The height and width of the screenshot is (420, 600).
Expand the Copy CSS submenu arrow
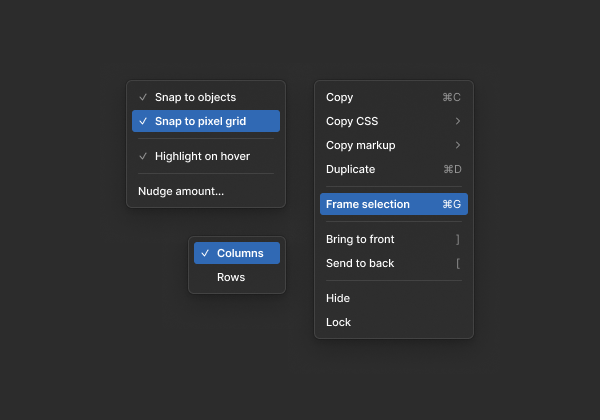pyautogui.click(x=457, y=121)
